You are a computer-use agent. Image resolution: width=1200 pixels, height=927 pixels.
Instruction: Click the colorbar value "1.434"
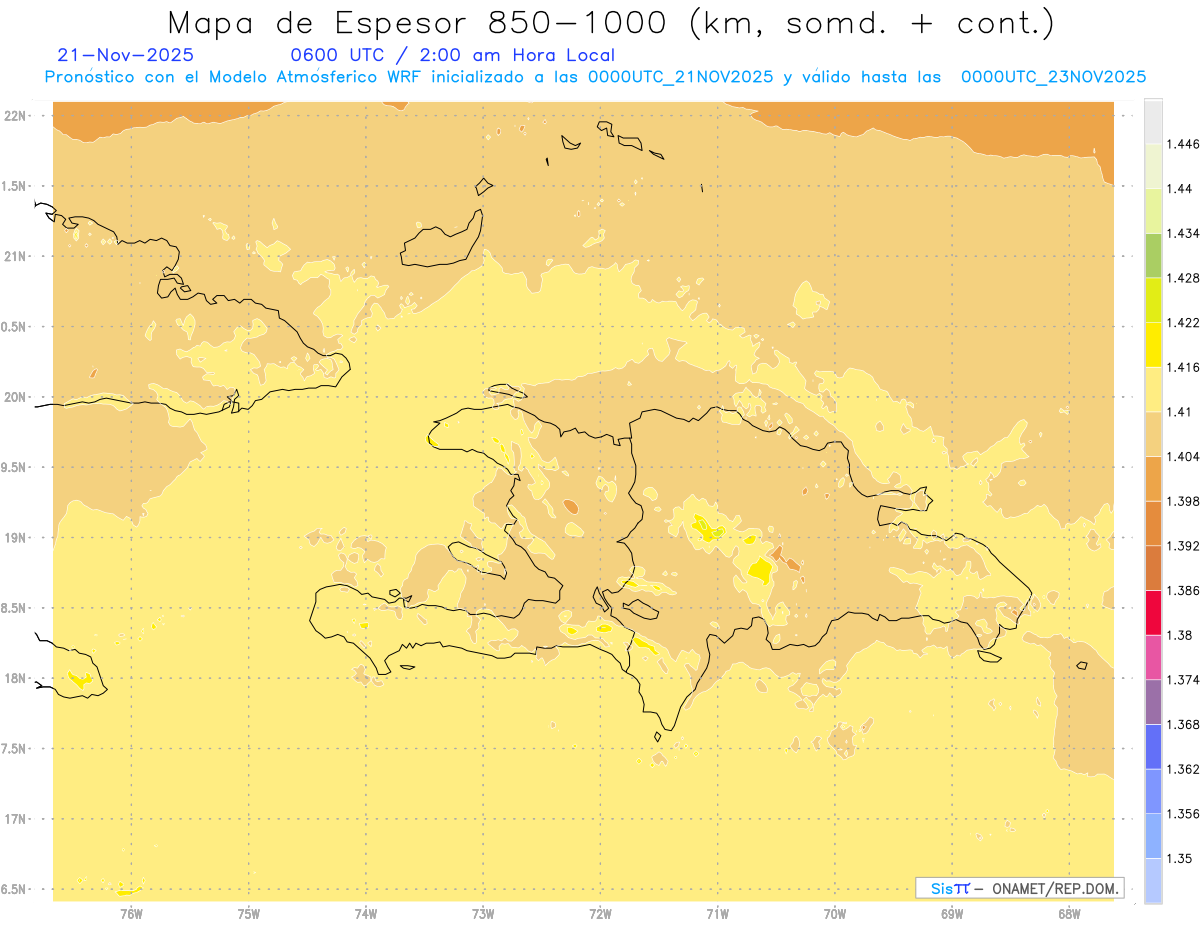[1182, 233]
